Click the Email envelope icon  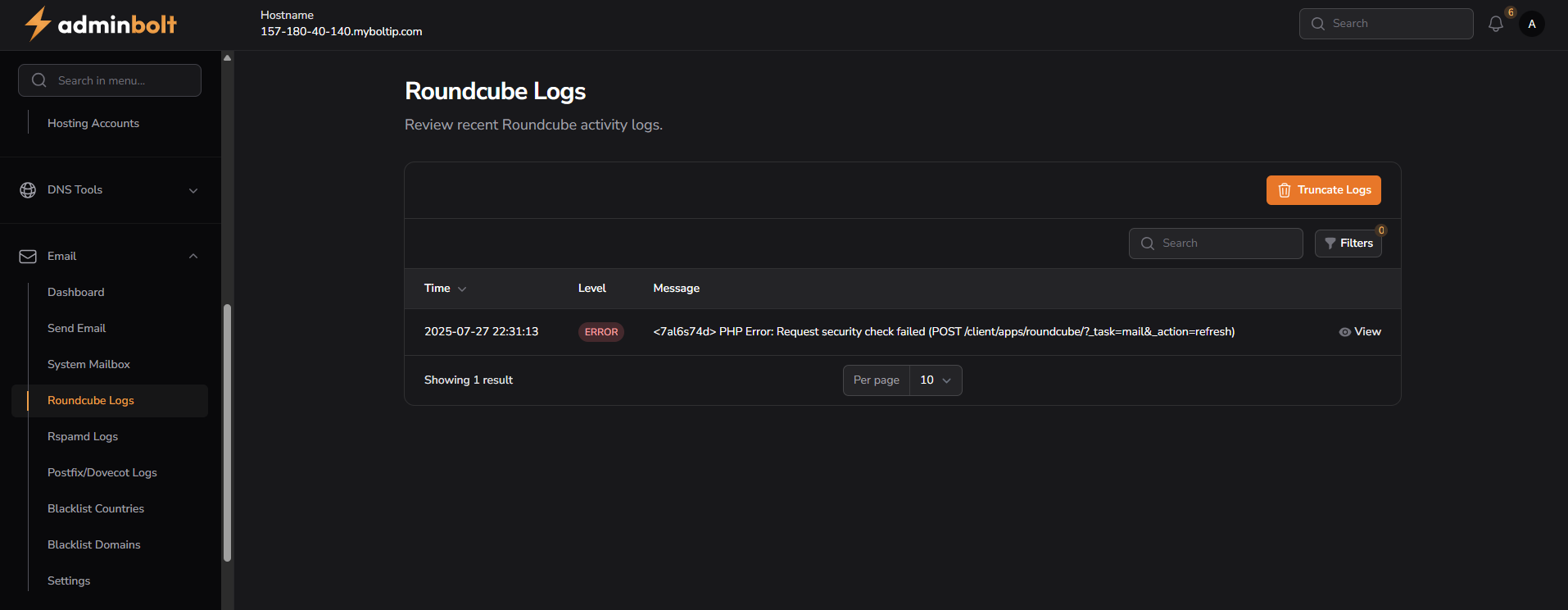pyautogui.click(x=28, y=257)
